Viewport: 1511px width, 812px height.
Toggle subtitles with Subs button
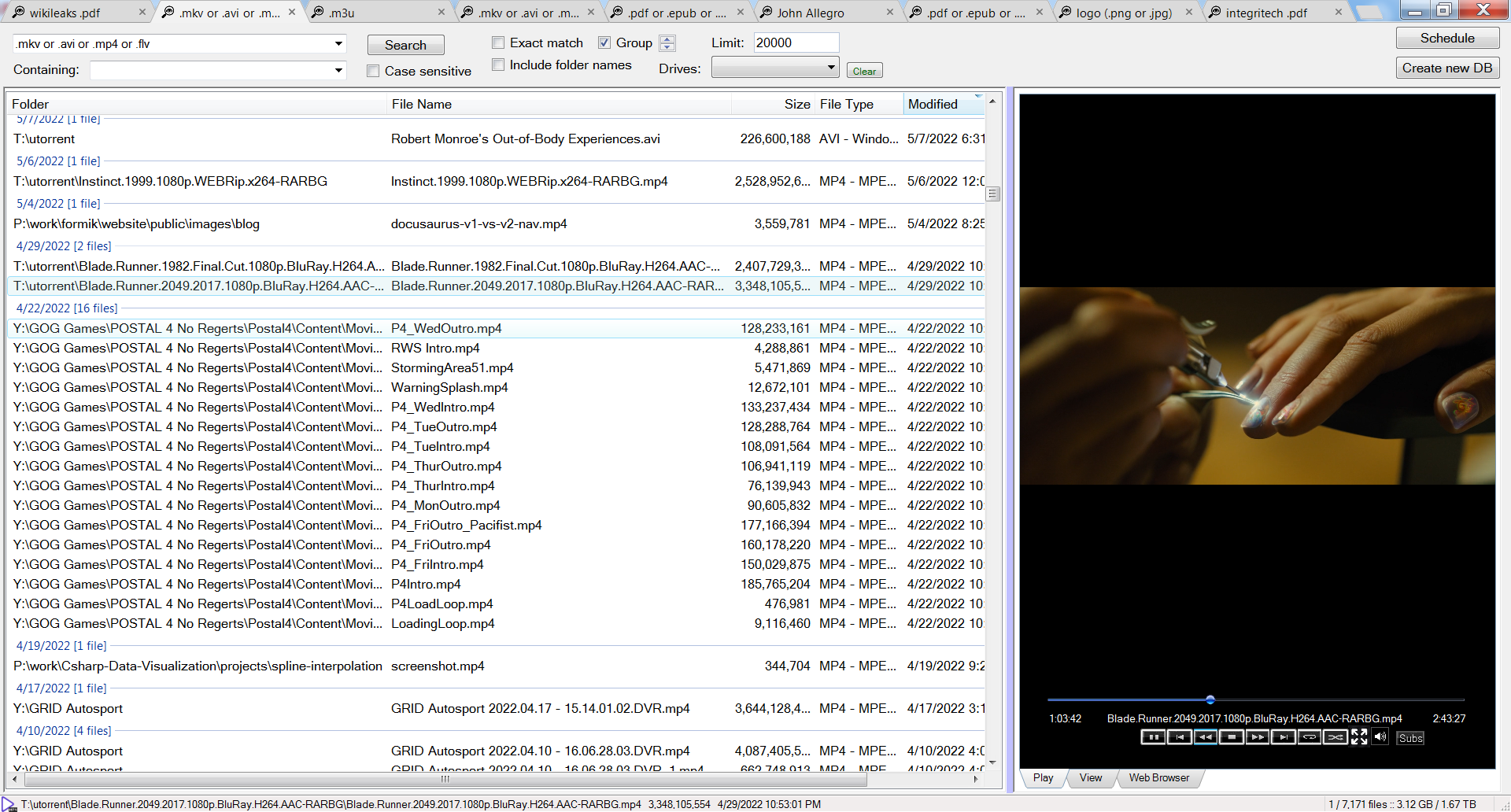[1410, 738]
